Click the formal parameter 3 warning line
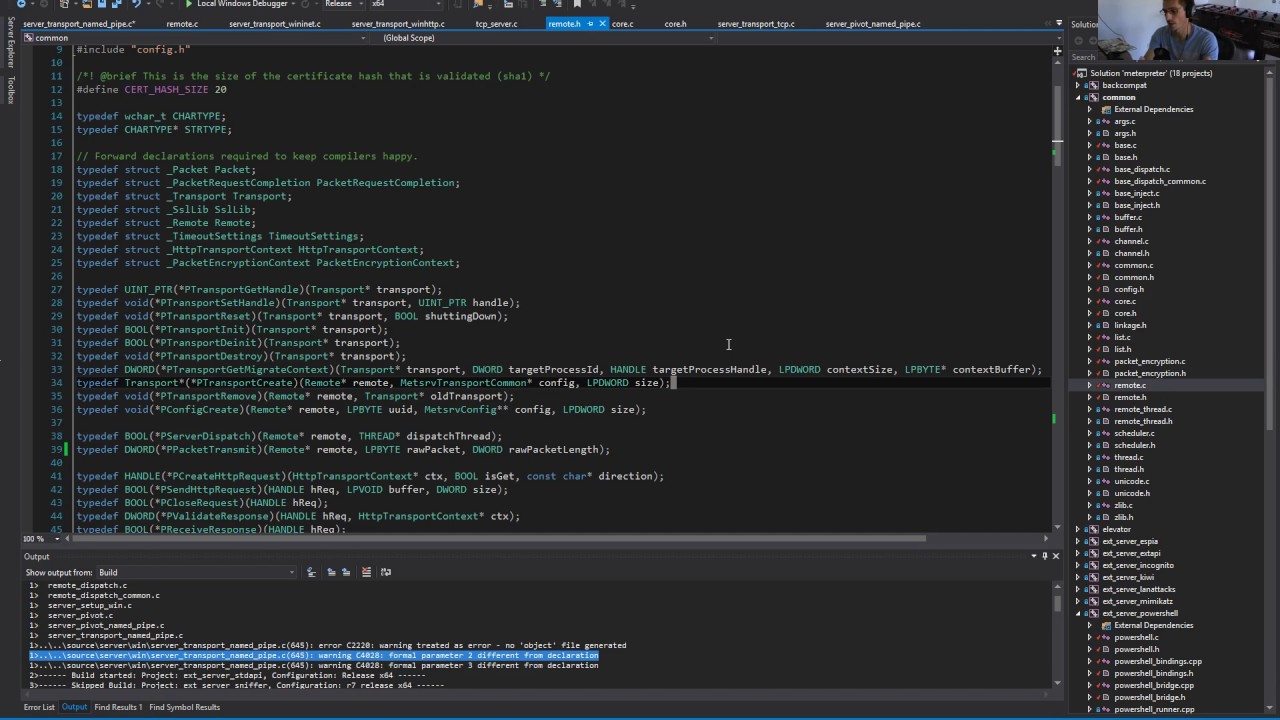The image size is (1280, 720). (313, 665)
